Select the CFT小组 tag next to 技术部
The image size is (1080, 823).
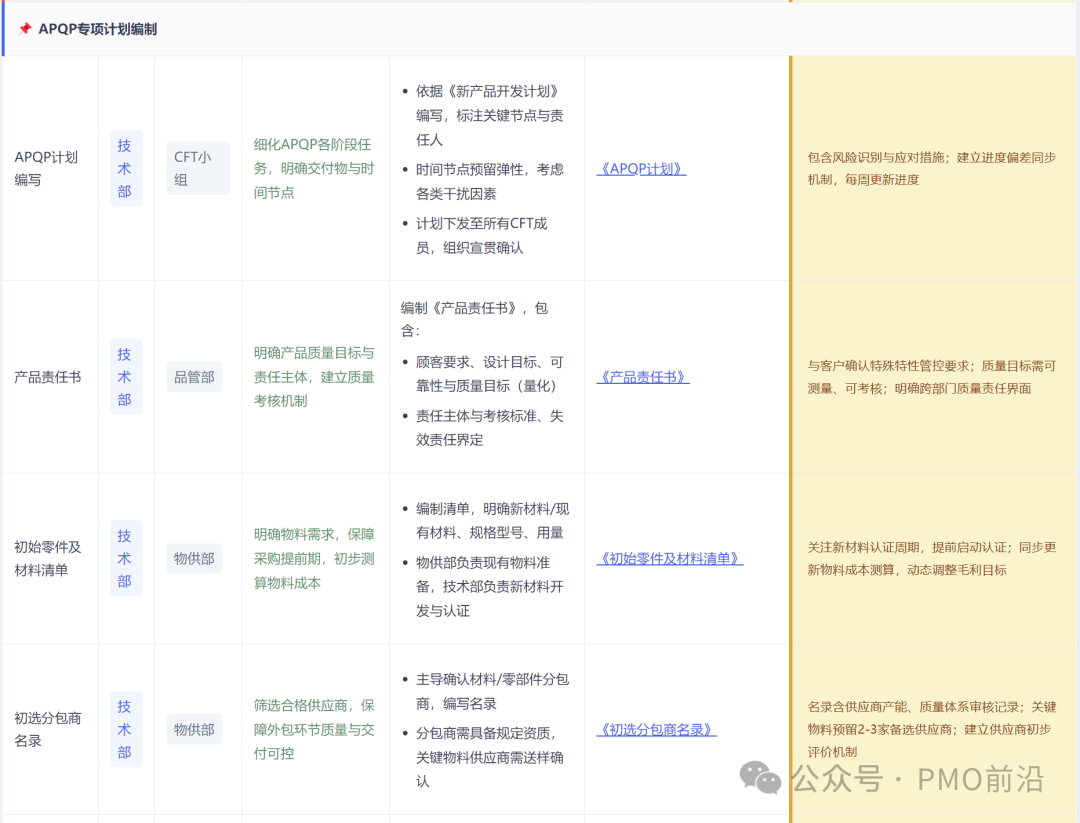click(197, 167)
